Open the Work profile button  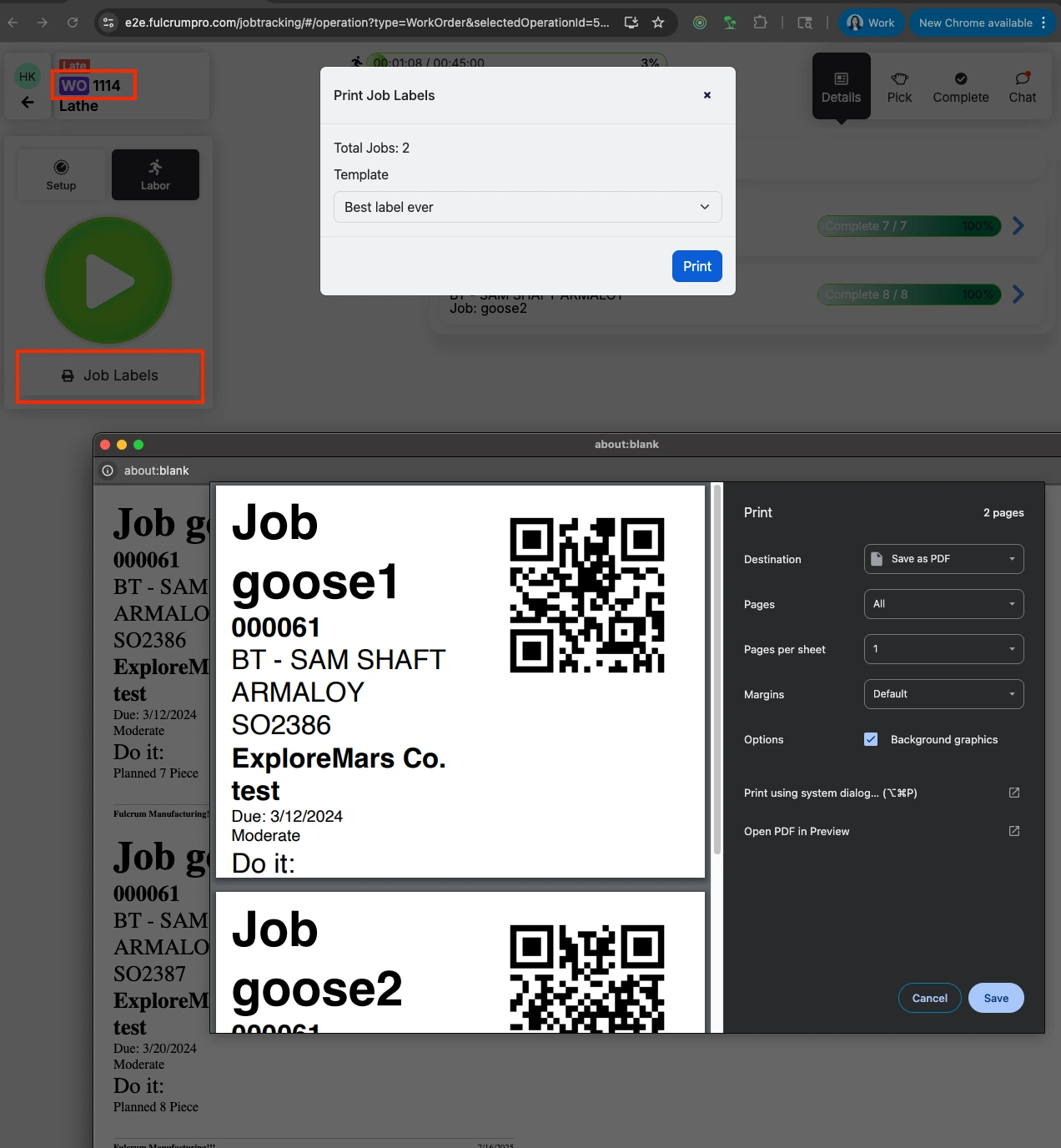click(871, 23)
